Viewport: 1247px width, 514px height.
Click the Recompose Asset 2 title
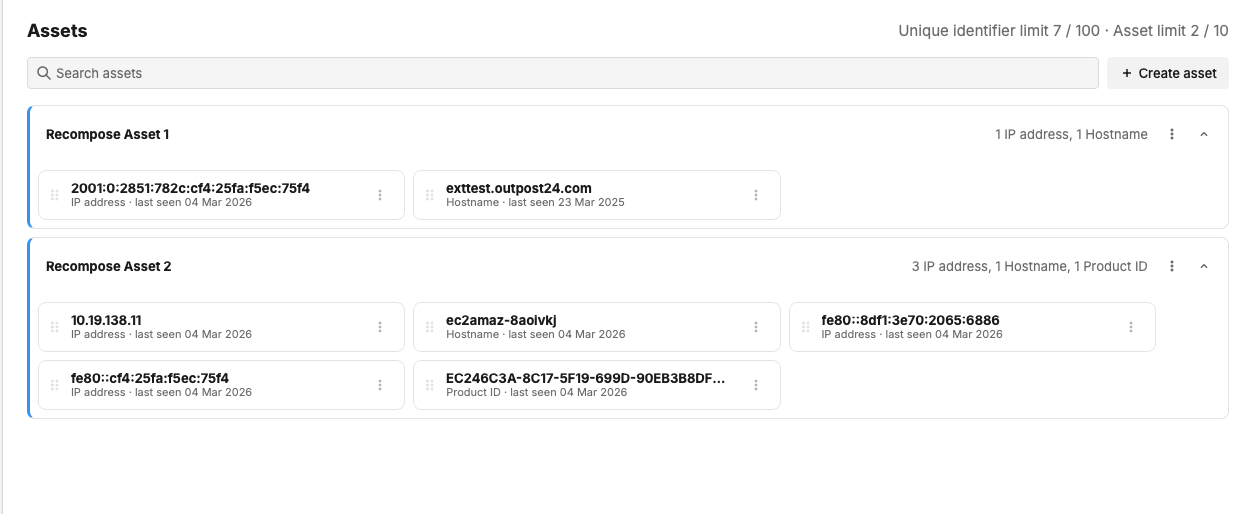point(109,267)
